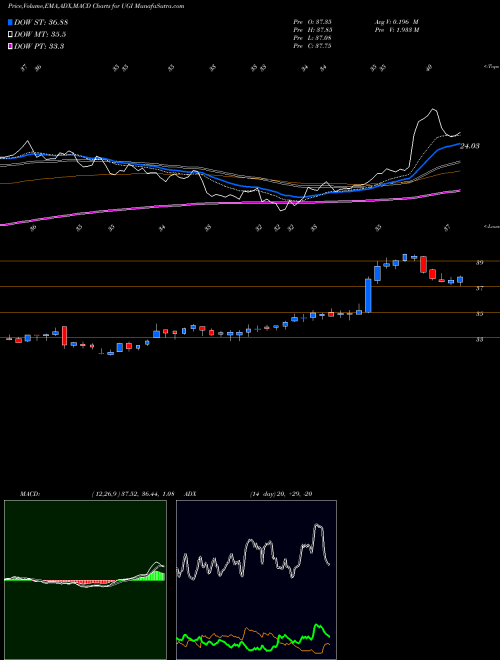Open the dark blue ADX chart panel

(x=256, y=580)
